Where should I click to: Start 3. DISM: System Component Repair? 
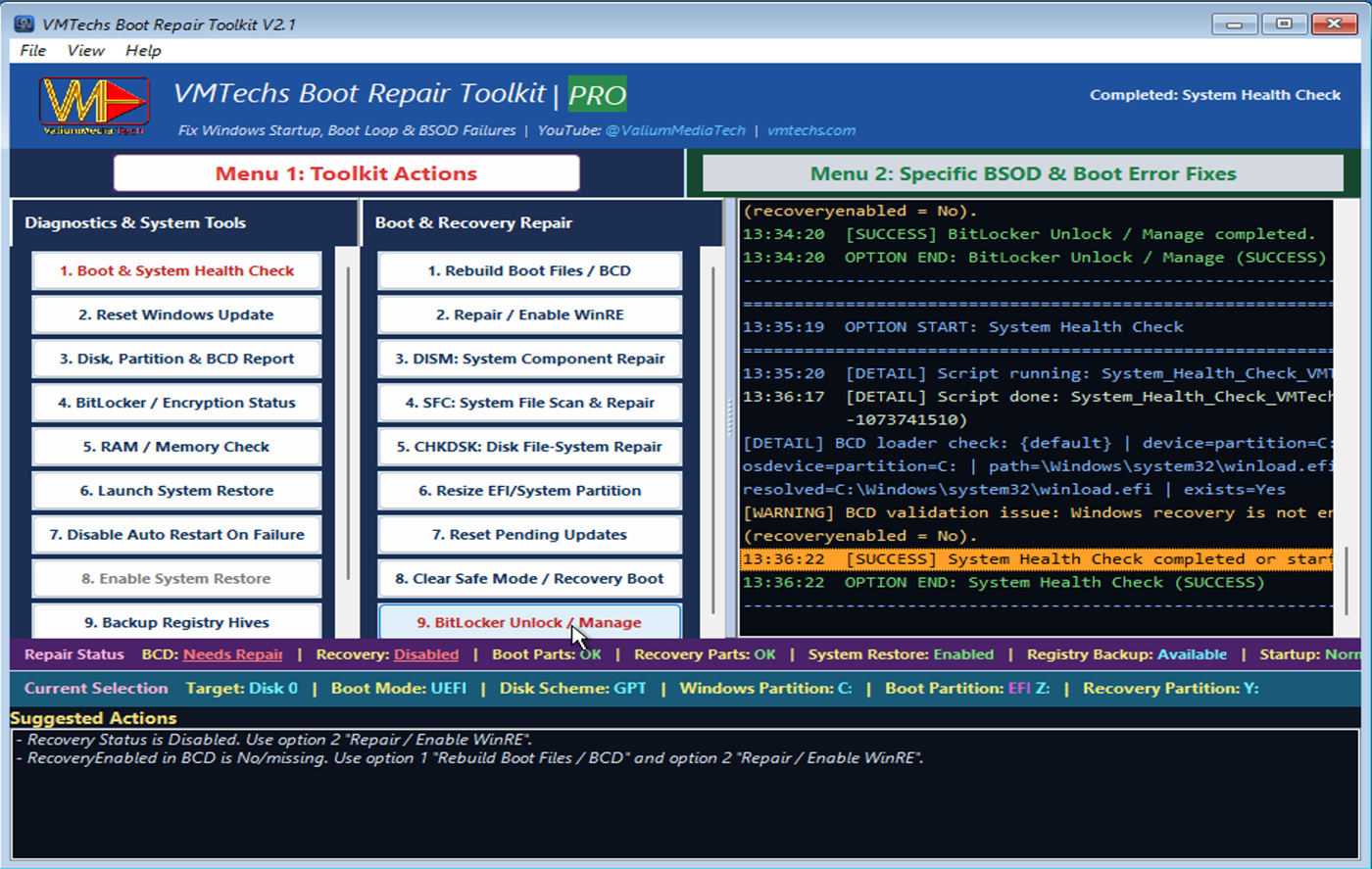click(529, 359)
